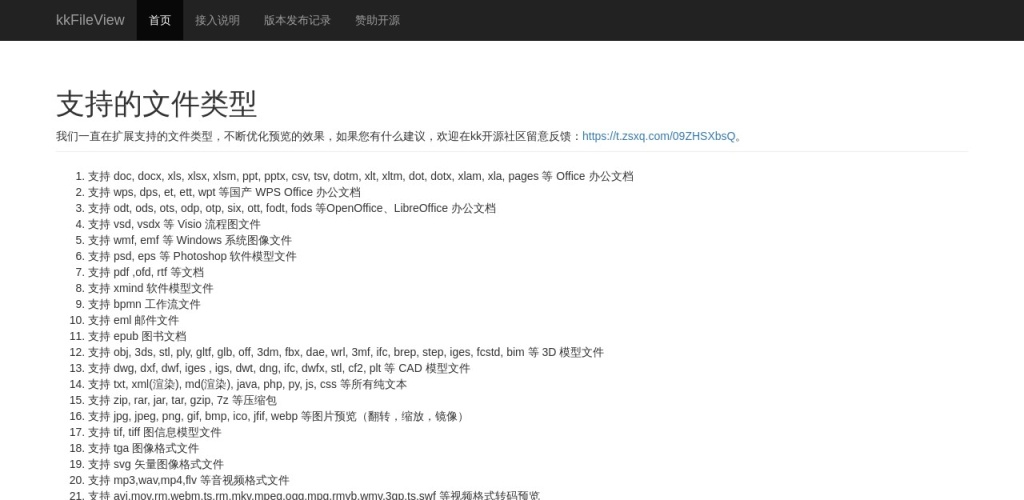The image size is (1024, 500).
Task: Open 版本发布记录 in the navbar
Action: [297, 20]
